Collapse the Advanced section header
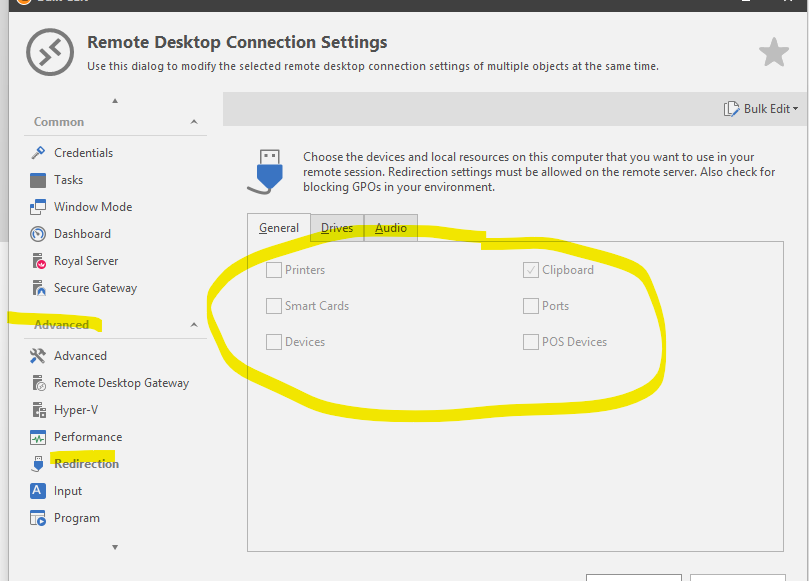Viewport: 809px width, 581px height. click(x=194, y=325)
